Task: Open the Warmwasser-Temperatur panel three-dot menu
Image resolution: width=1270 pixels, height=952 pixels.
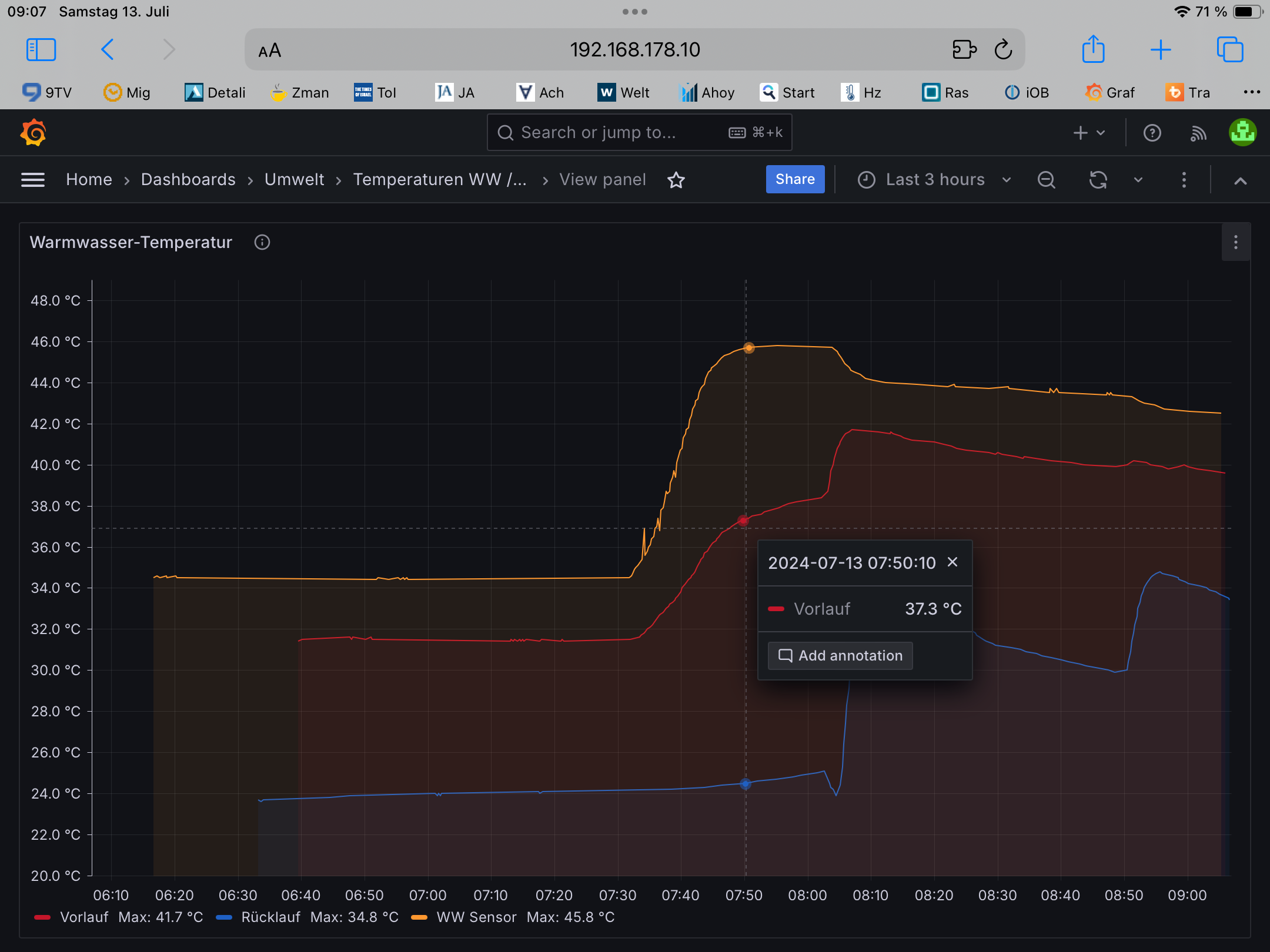Action: point(1235,242)
